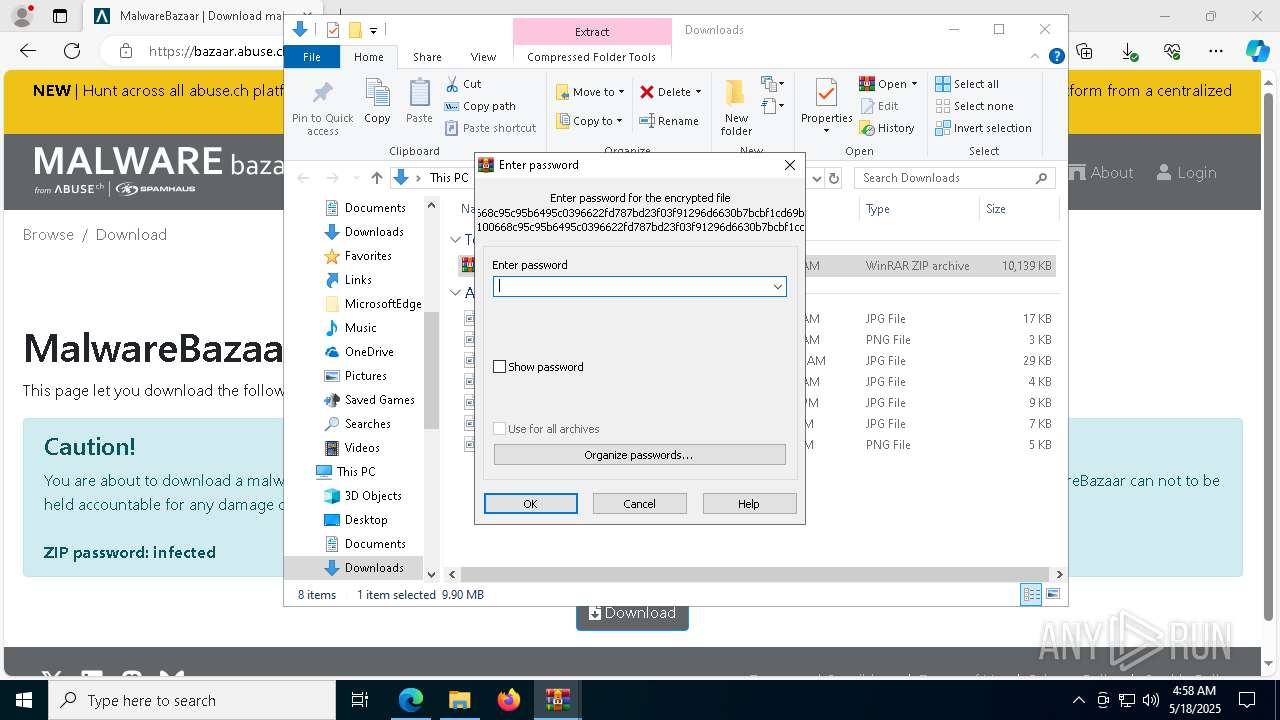Open the File menu tab
This screenshot has height=720, width=1280.
tap(312, 57)
